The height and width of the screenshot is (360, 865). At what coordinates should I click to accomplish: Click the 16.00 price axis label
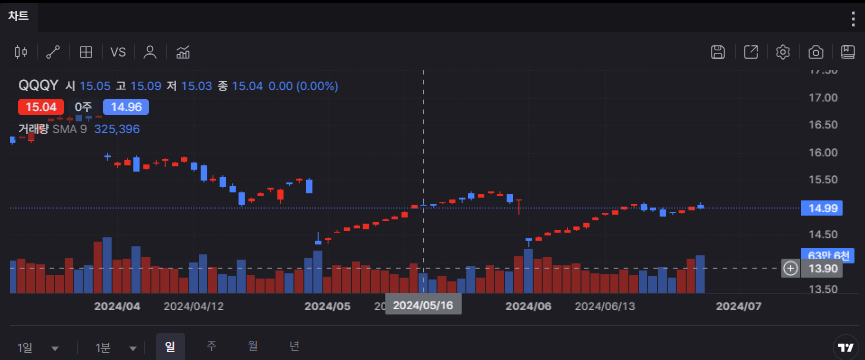pyautogui.click(x=823, y=152)
